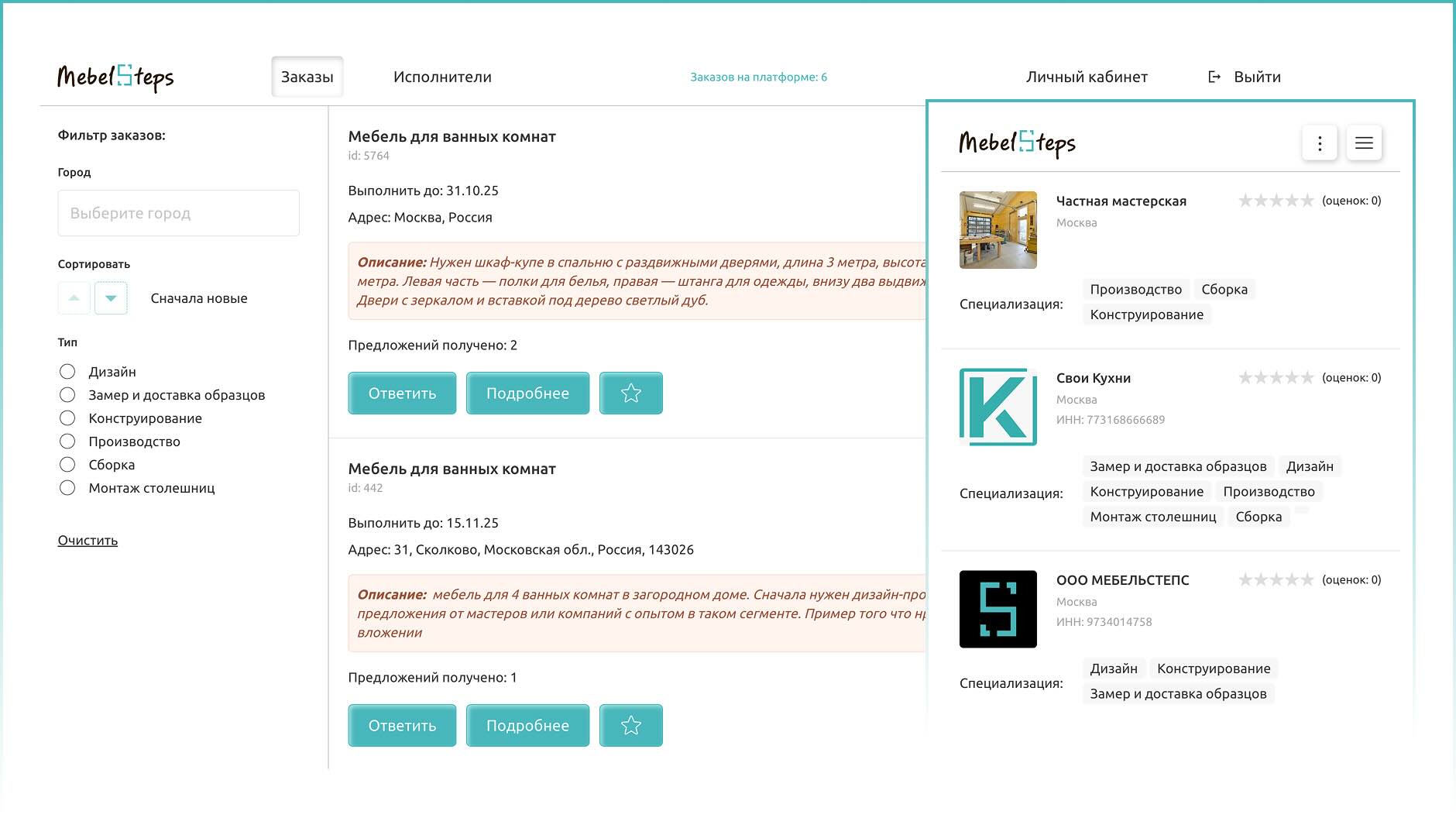Add order 442 to favorites with star
The height and width of the screenshot is (818, 1456).
[x=631, y=726]
